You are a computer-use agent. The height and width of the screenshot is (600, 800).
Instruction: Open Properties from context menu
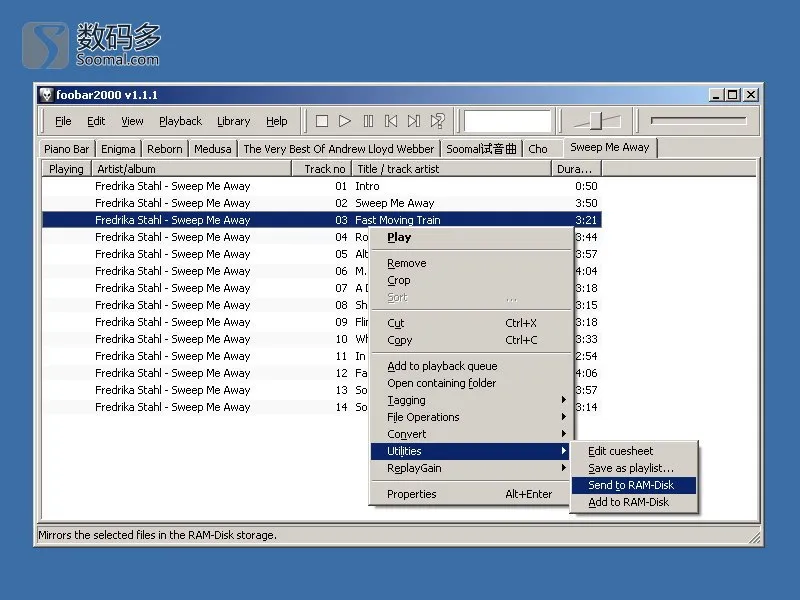(x=469, y=494)
